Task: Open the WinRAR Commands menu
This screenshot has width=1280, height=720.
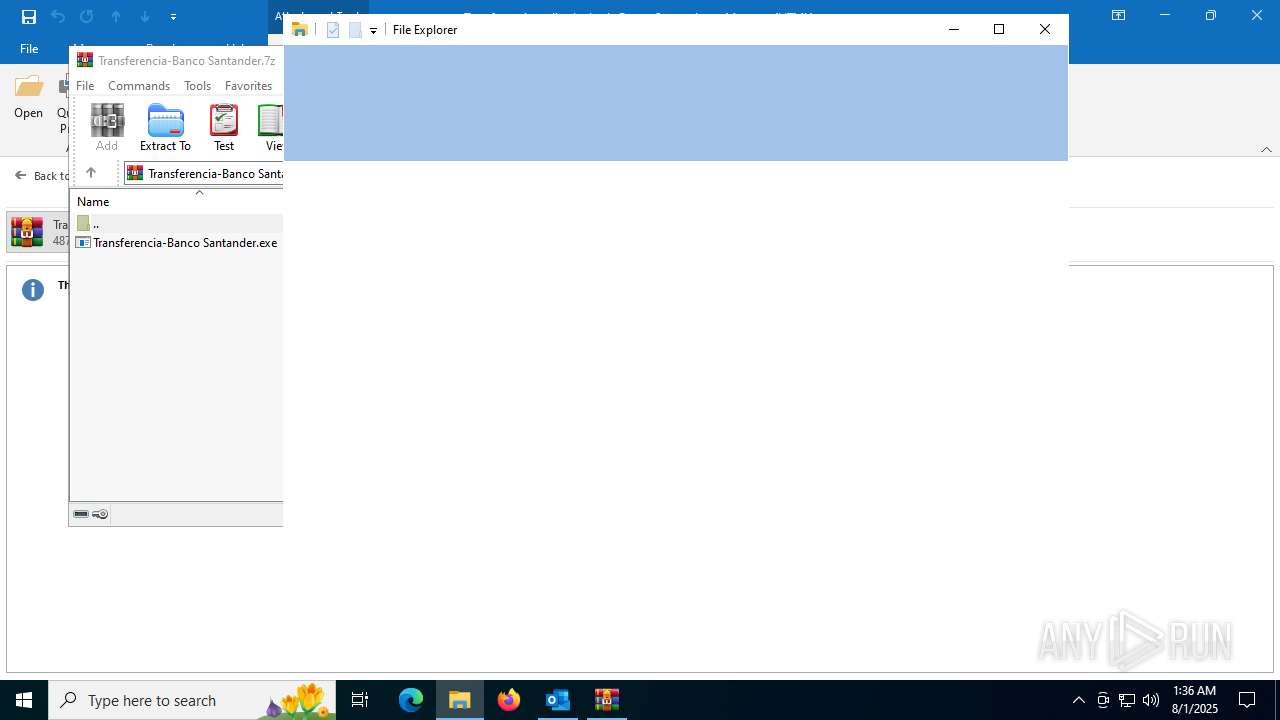Action: pos(139,86)
